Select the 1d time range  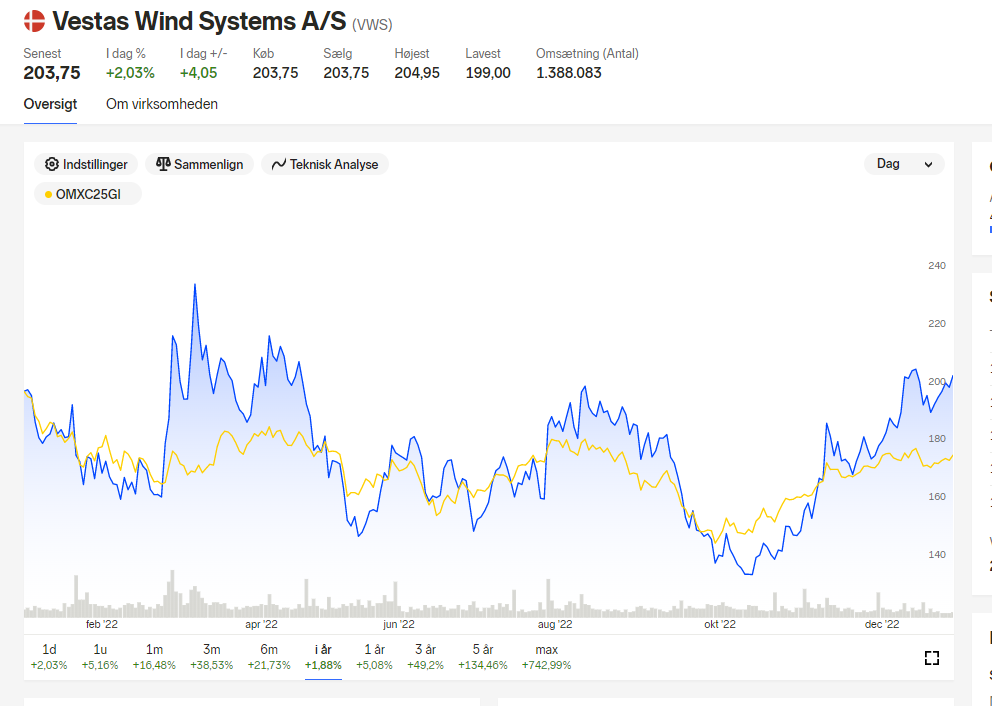[x=49, y=657]
